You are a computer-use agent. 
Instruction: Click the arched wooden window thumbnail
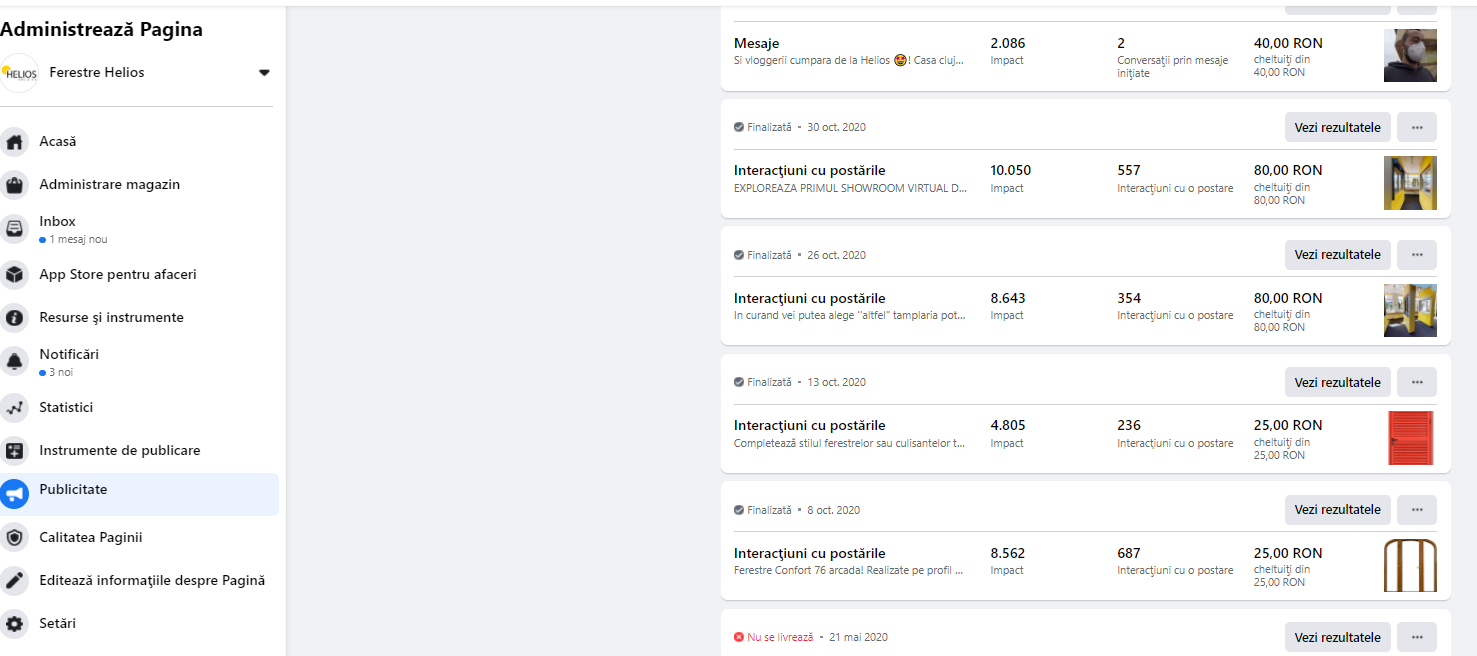tap(1410, 566)
